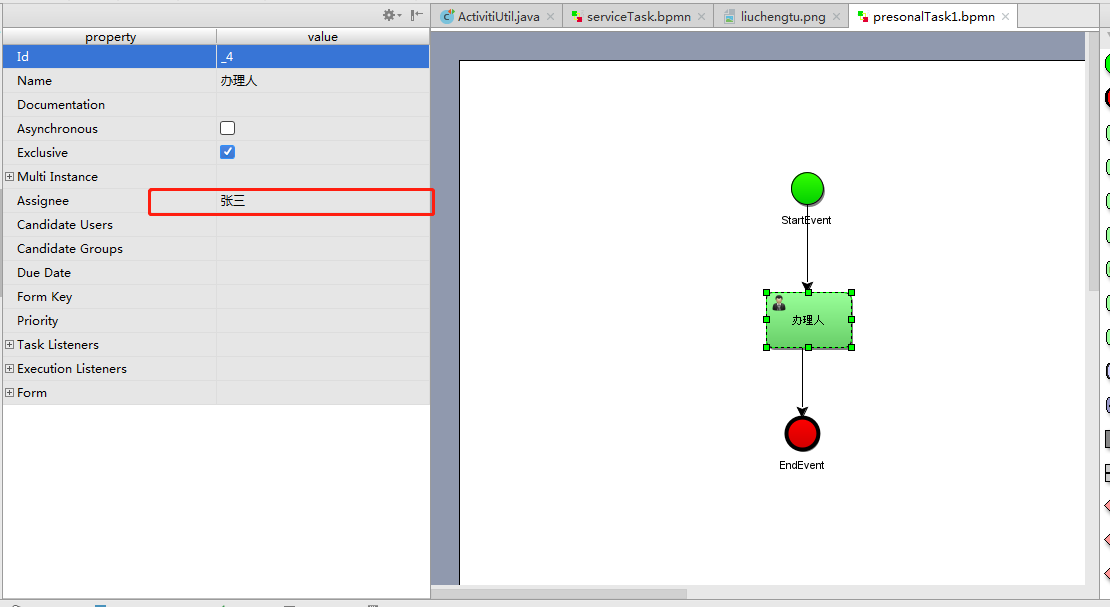Select the Documentation property label

tap(61, 105)
